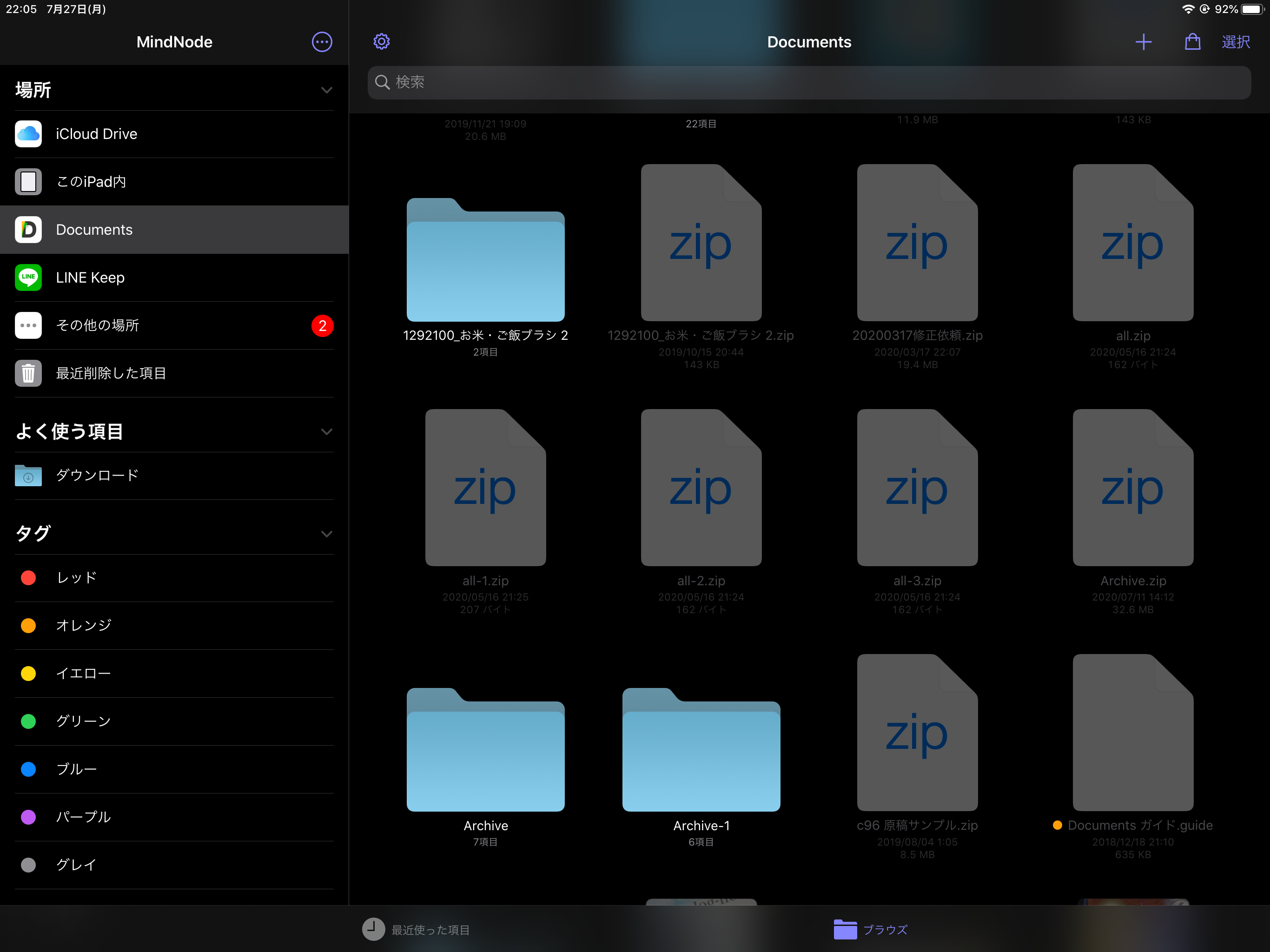Image resolution: width=1270 pixels, height=952 pixels.
Task: Select the イエロー yellow tag
Action: point(174,674)
